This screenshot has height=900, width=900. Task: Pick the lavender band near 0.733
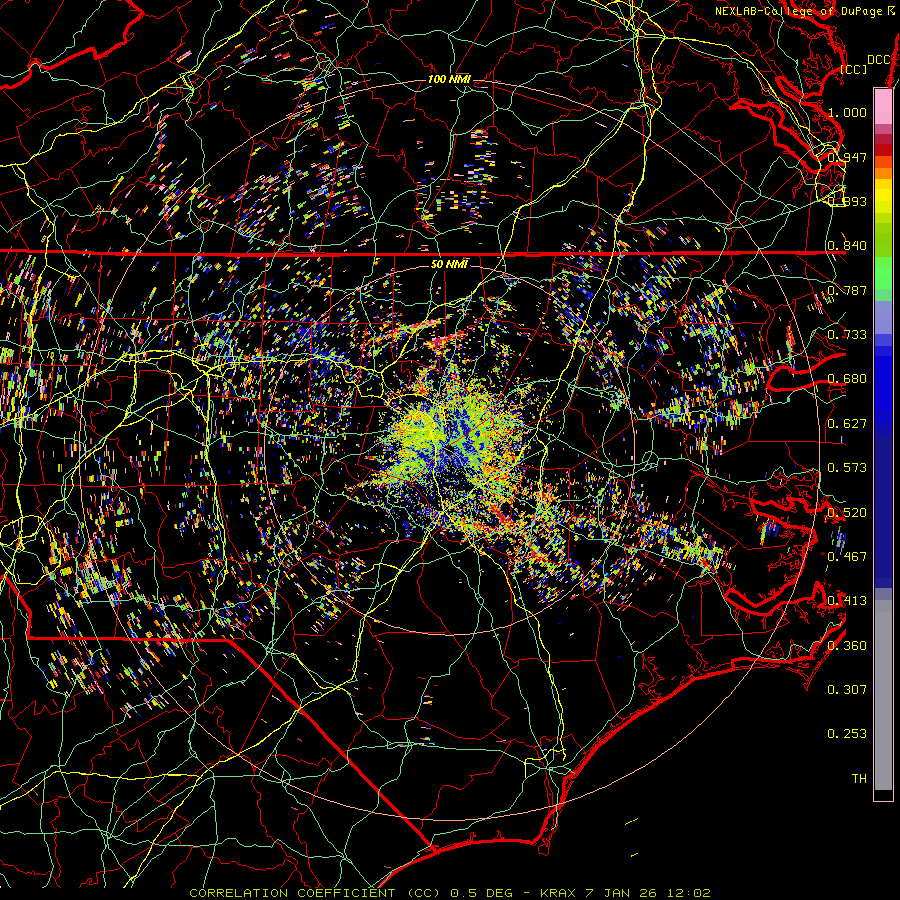coord(883,317)
